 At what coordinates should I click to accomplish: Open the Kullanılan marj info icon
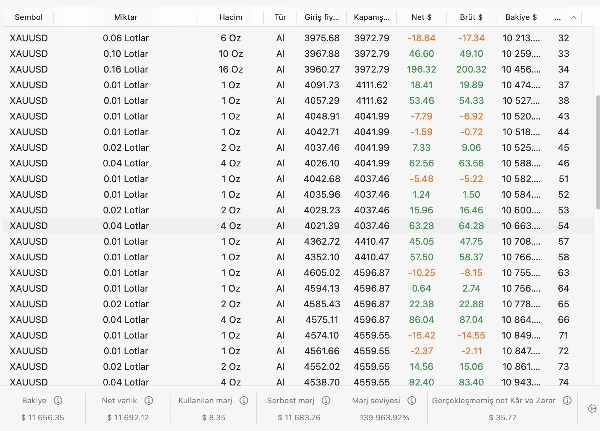[243, 400]
